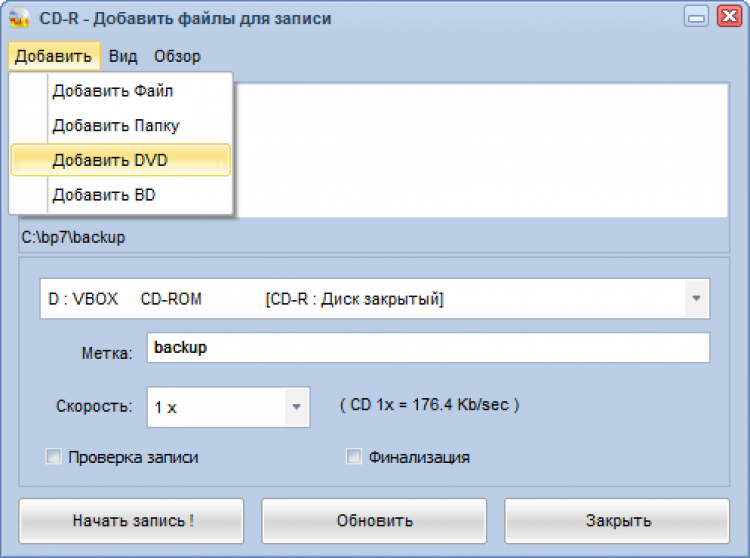Select Добавить BD menu item
Viewport: 750px width, 558px height.
104,195
